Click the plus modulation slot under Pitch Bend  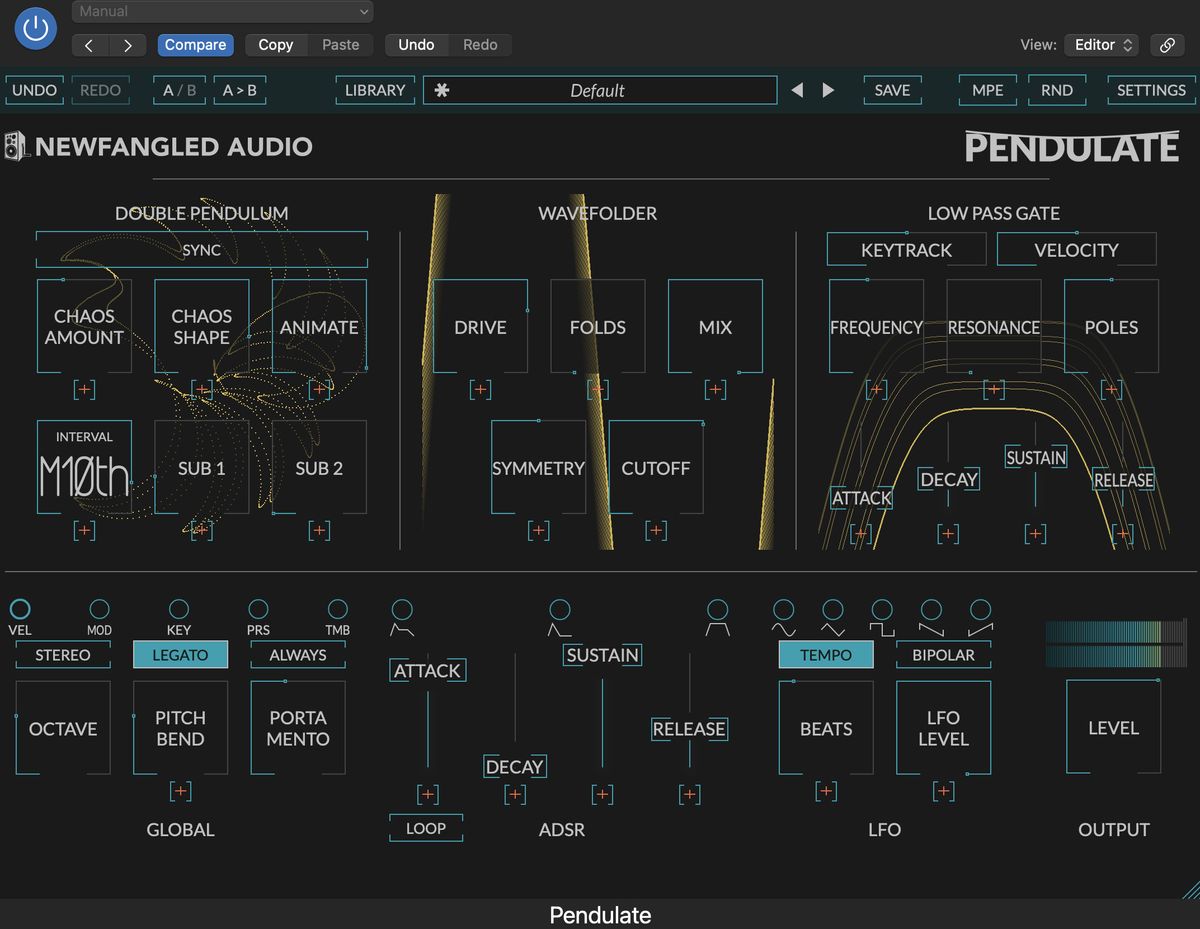tap(180, 791)
